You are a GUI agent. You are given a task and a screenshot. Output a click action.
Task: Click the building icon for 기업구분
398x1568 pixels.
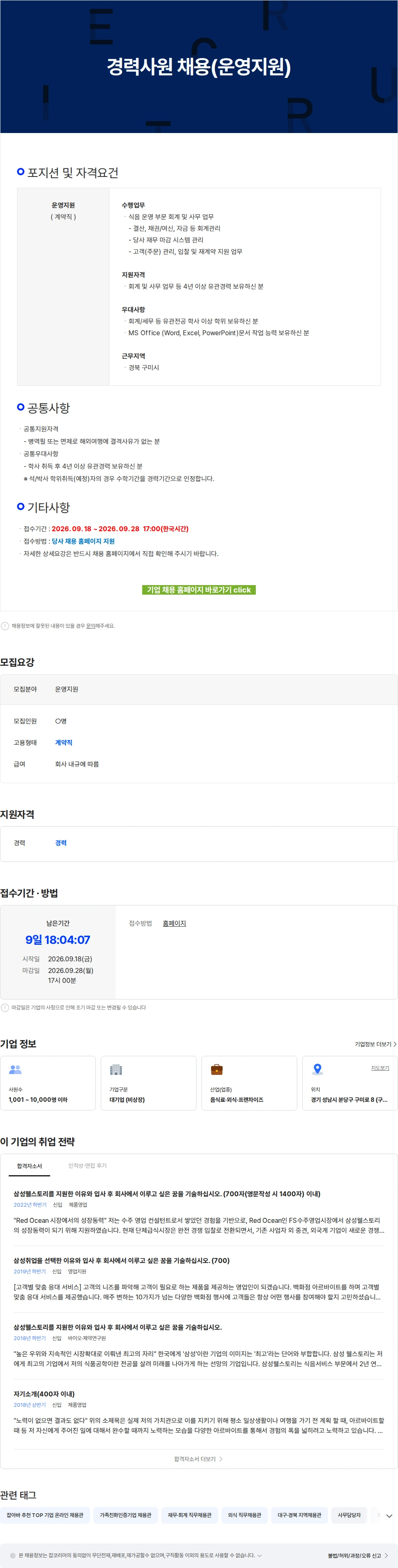pos(116,1070)
